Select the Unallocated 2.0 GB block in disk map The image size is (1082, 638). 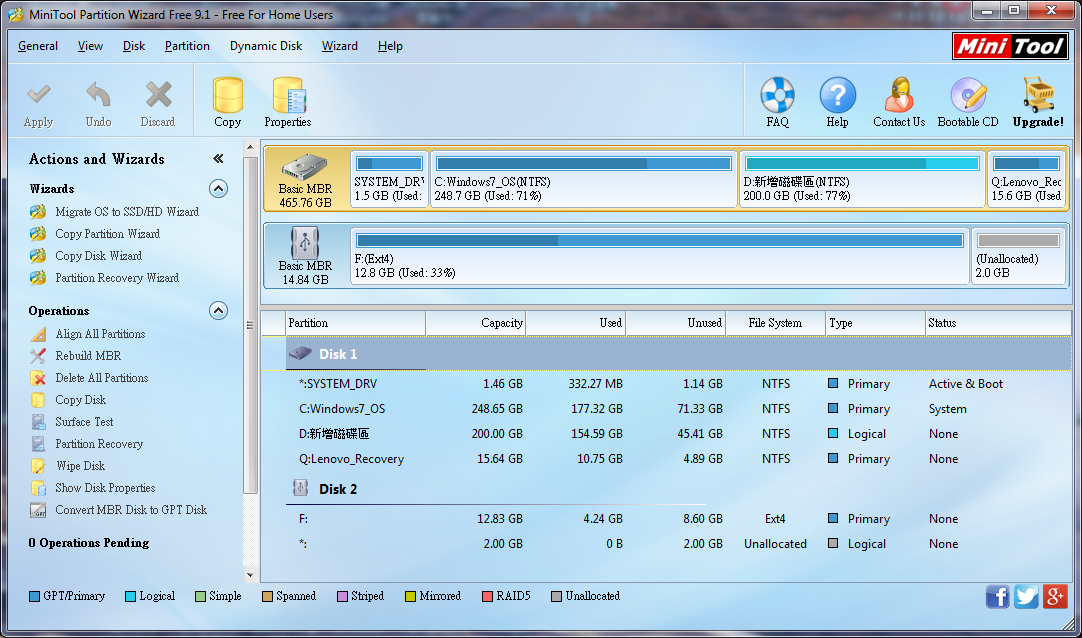tap(1019, 256)
